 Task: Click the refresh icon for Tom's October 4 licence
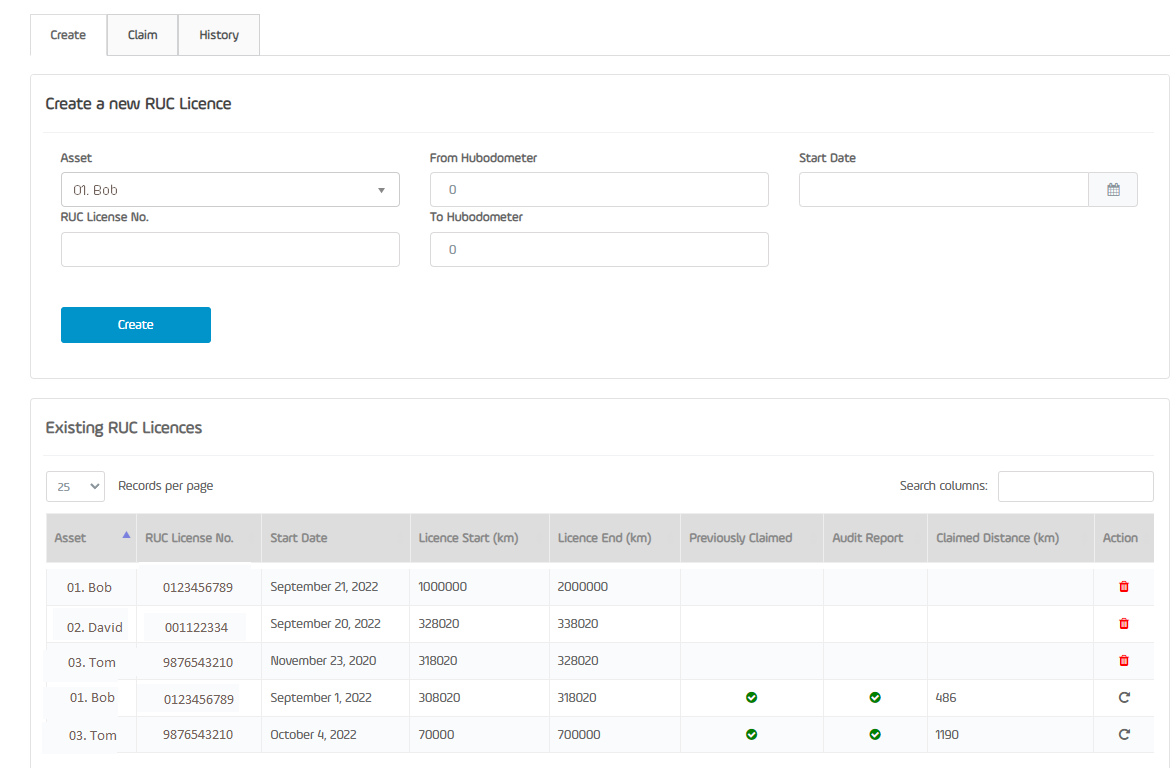[1123, 734]
